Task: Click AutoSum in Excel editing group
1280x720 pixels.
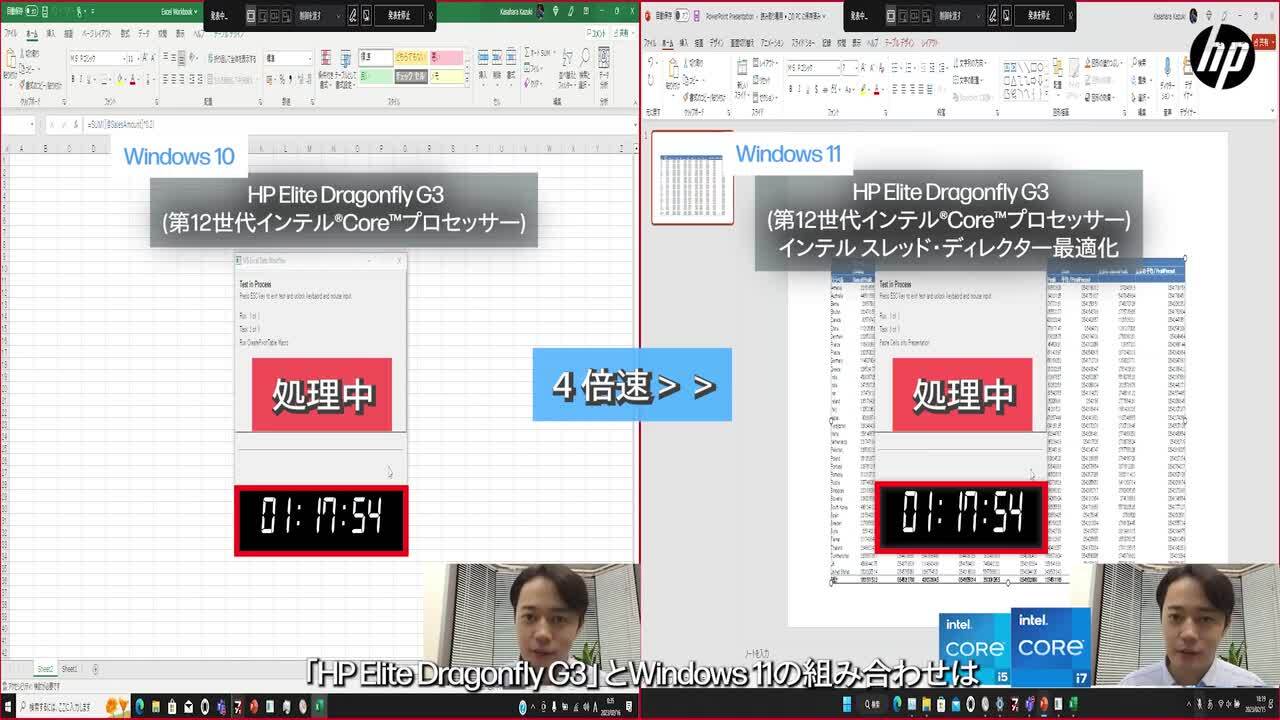Action: 541,52
